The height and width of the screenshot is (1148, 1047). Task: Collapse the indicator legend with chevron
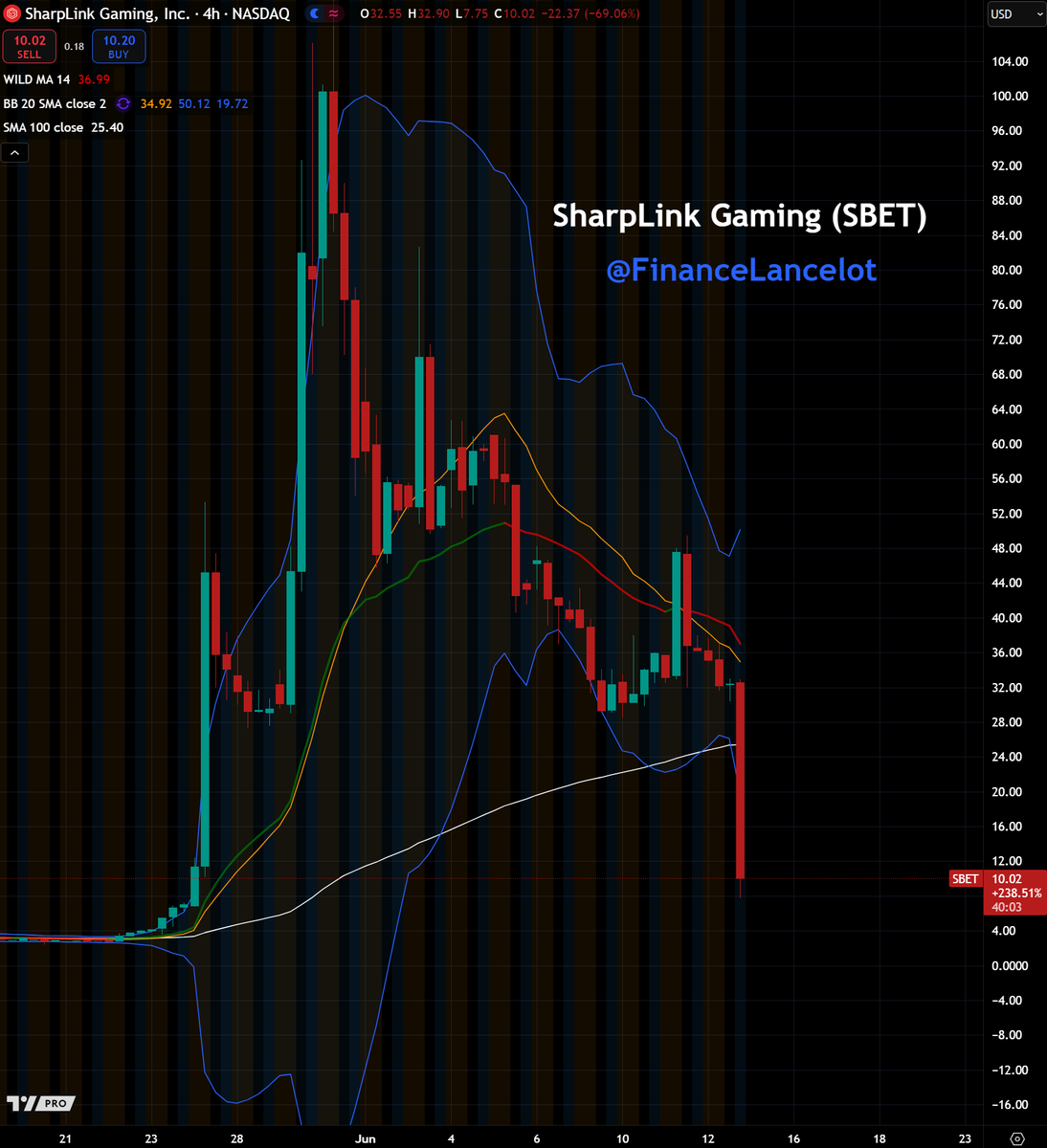(x=14, y=152)
